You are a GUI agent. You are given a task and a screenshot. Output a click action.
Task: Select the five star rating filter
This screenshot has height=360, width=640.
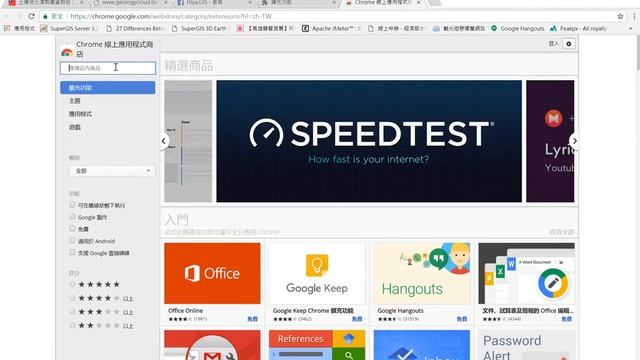[72, 284]
